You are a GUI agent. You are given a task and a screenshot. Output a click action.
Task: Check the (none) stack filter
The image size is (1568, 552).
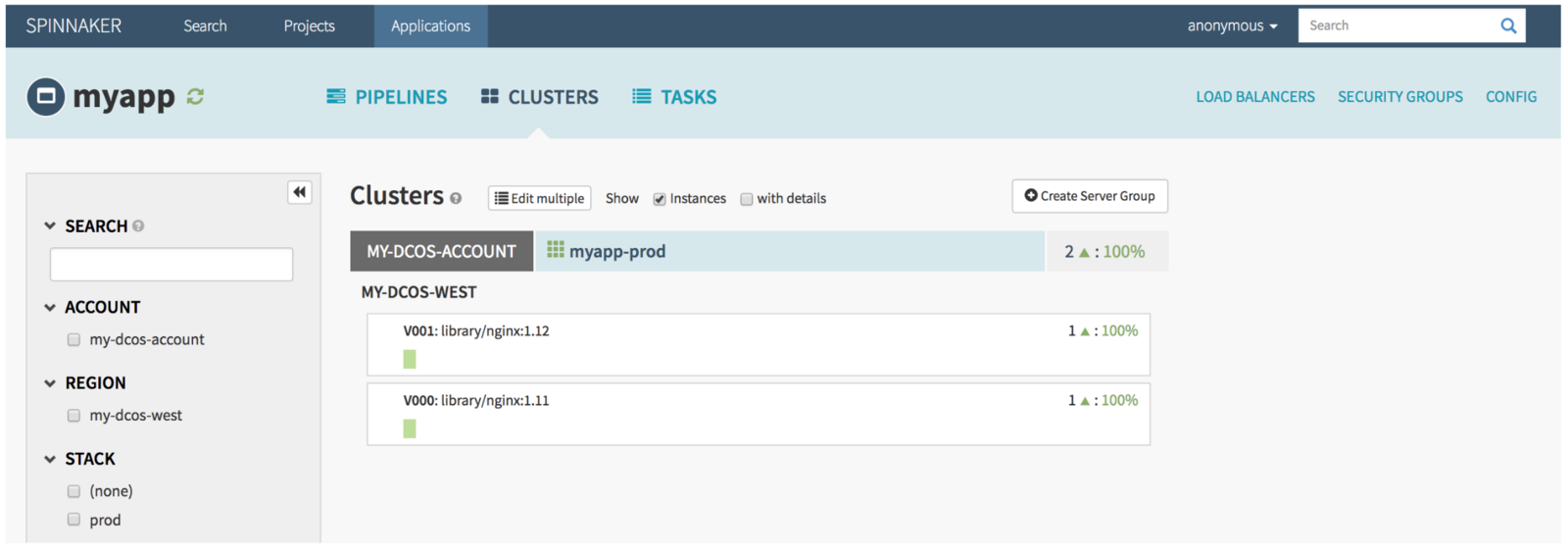coord(73,490)
